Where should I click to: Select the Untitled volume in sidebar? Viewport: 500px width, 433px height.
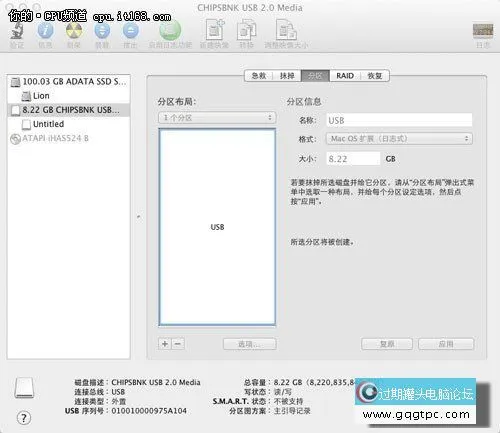pos(68,124)
